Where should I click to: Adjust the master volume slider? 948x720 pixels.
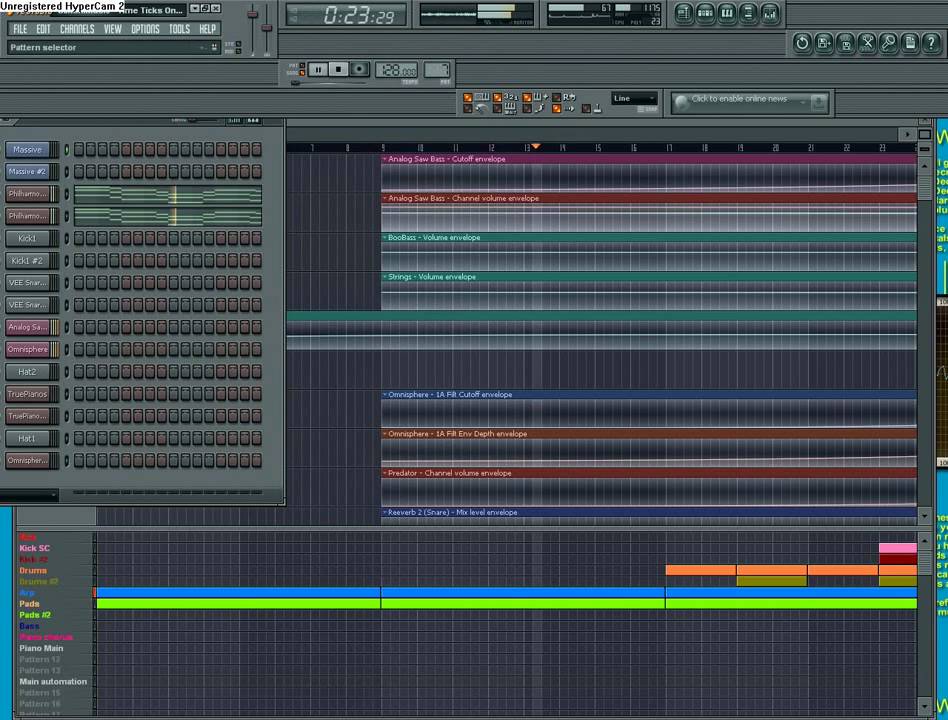[253, 16]
